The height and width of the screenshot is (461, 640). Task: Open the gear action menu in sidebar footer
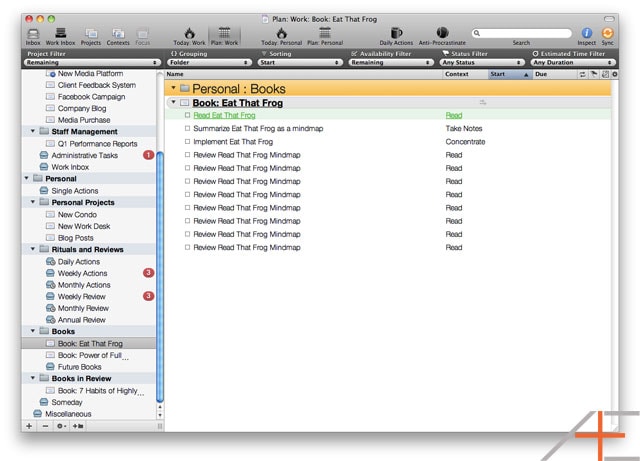61,426
